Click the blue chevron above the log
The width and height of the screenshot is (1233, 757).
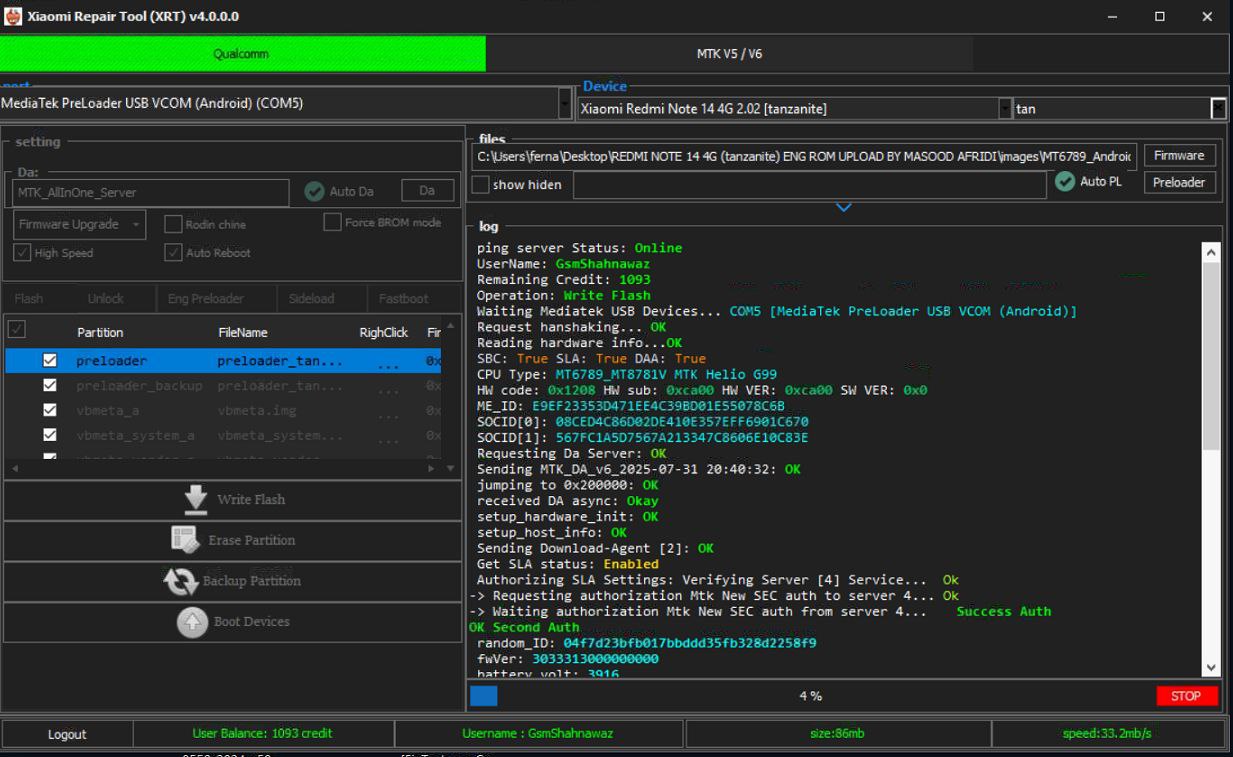pos(843,207)
